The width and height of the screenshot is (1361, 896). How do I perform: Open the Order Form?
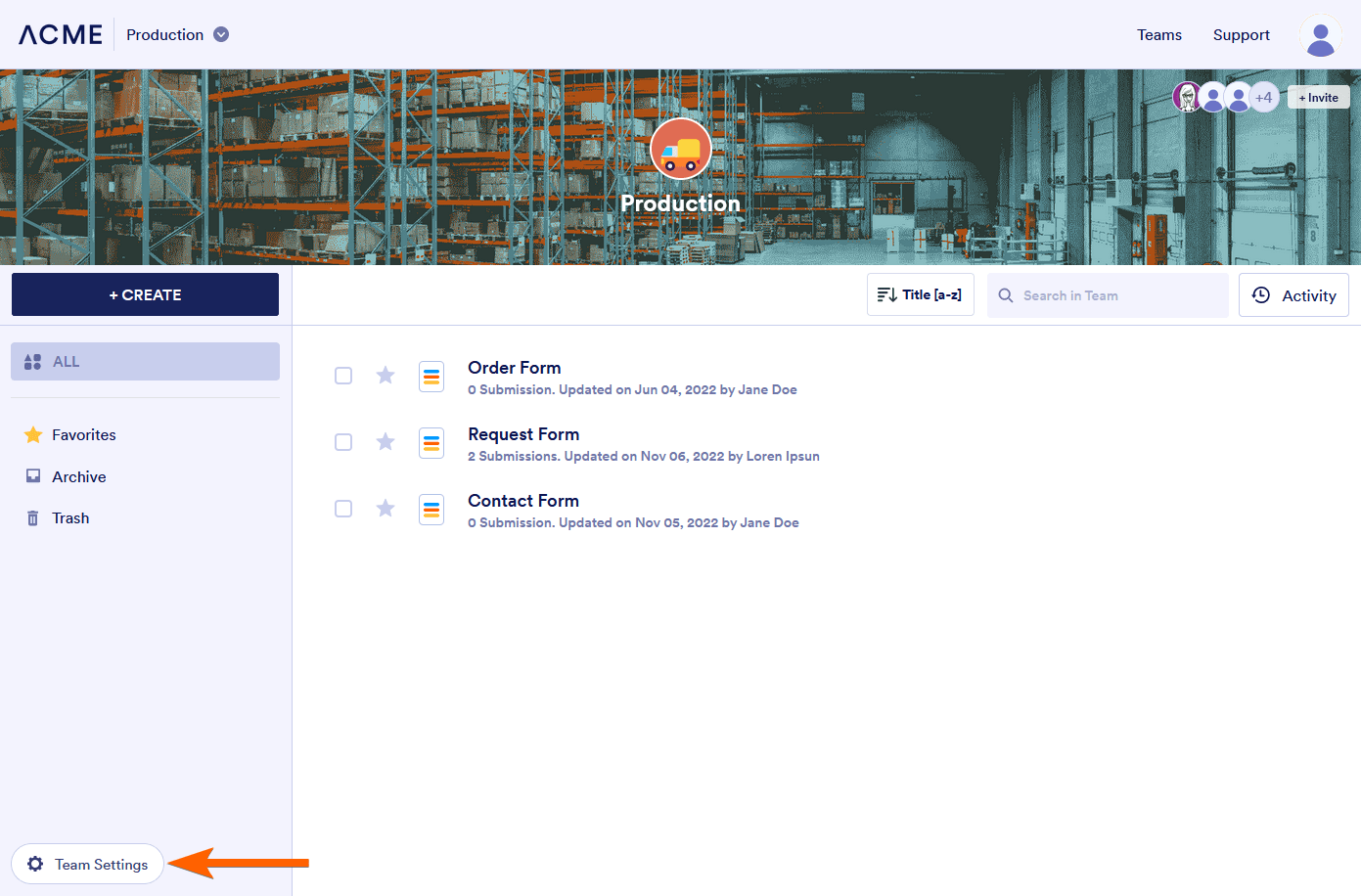tap(515, 368)
